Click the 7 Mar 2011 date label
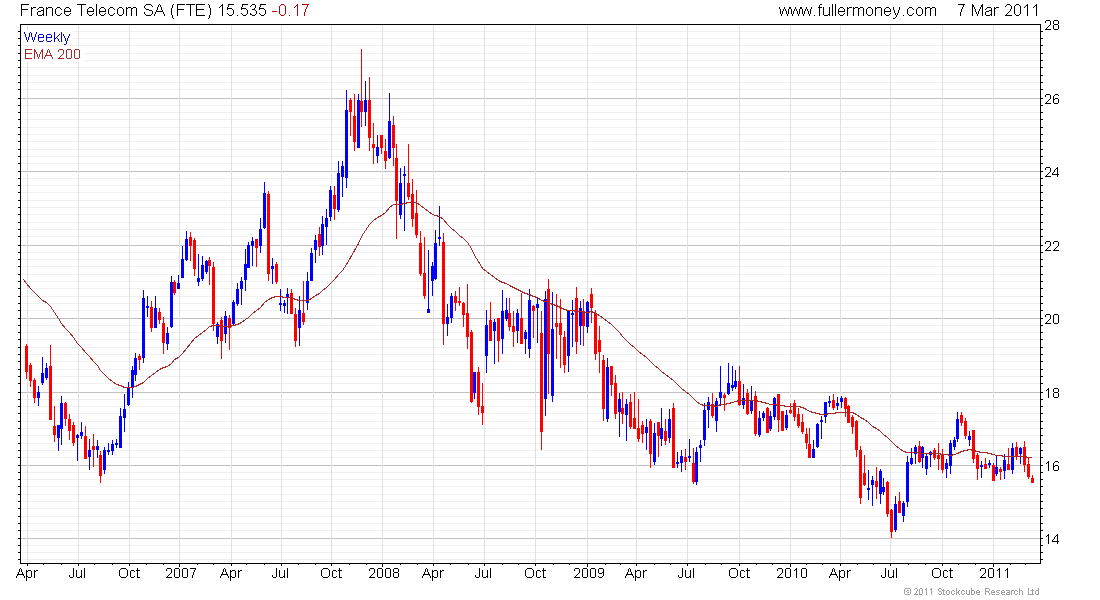 point(996,10)
